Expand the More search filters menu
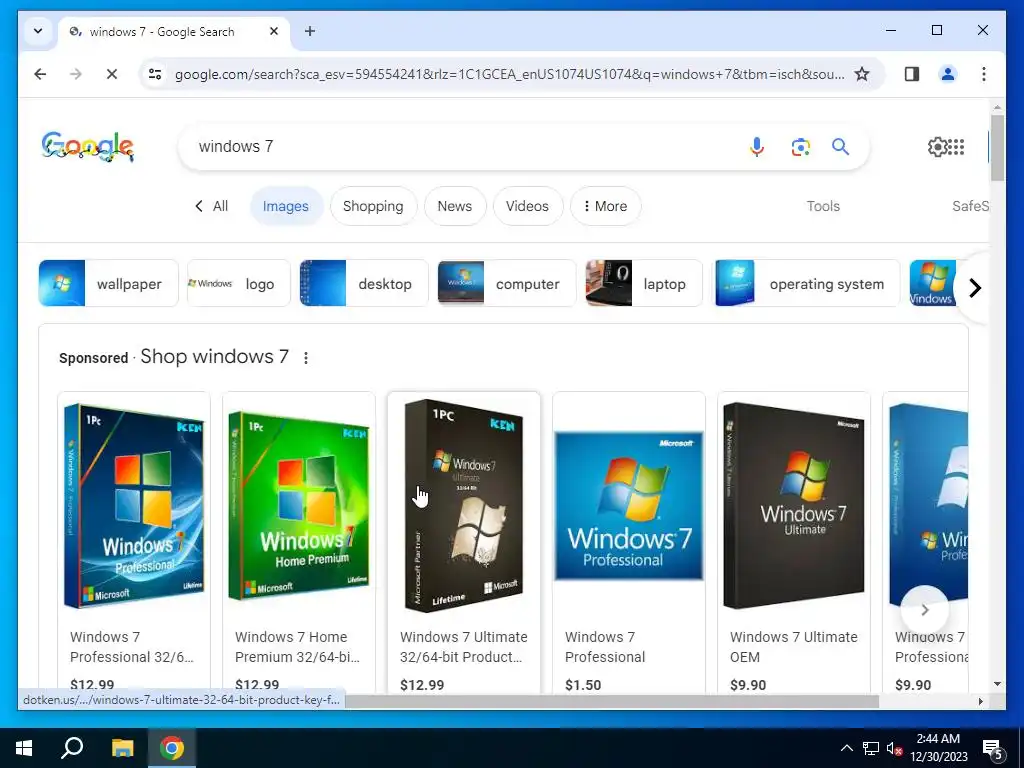The width and height of the screenshot is (1024, 768). [605, 206]
